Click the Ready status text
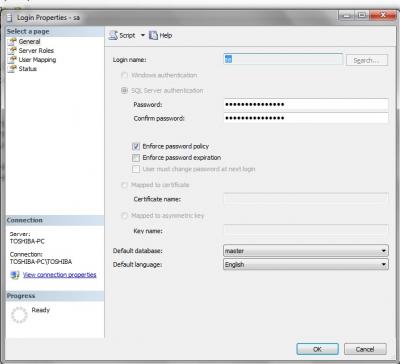400x364 pixels. pyautogui.click(x=41, y=310)
